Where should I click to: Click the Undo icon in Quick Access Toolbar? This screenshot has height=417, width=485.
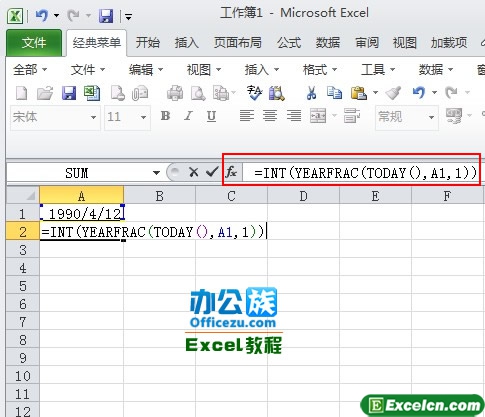[42, 15]
